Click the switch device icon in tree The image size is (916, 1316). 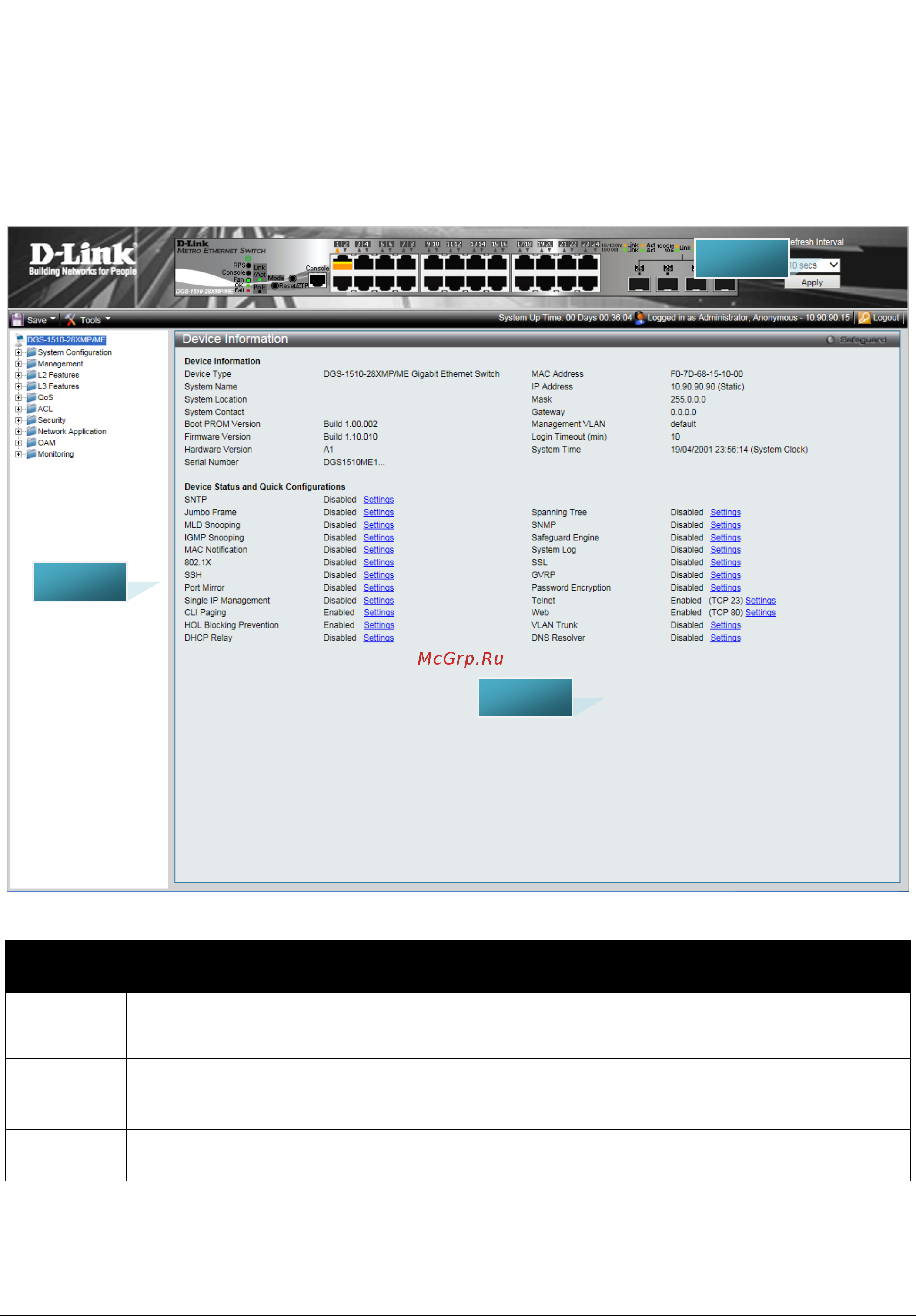(x=20, y=340)
